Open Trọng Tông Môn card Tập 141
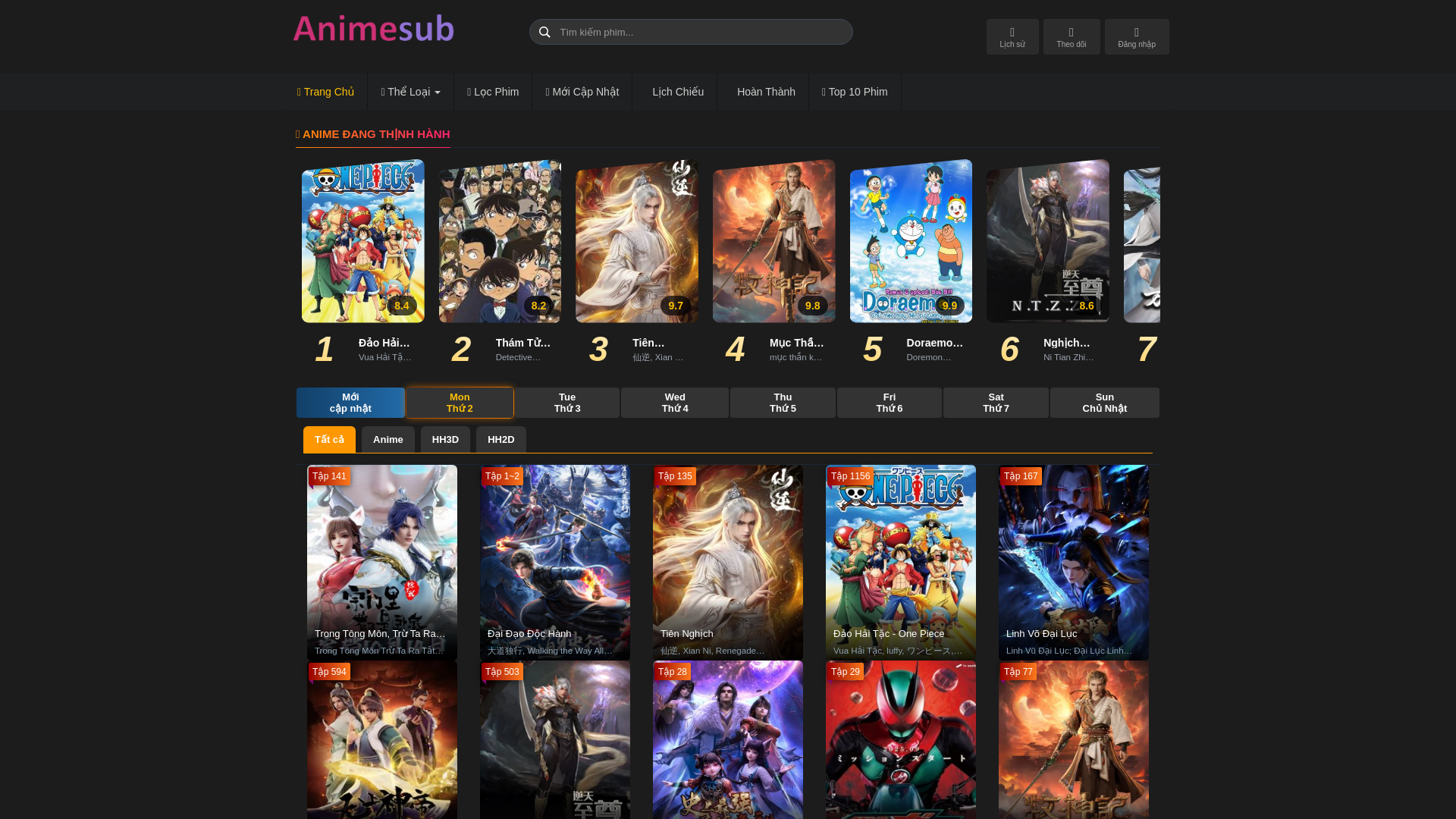 pos(382,562)
